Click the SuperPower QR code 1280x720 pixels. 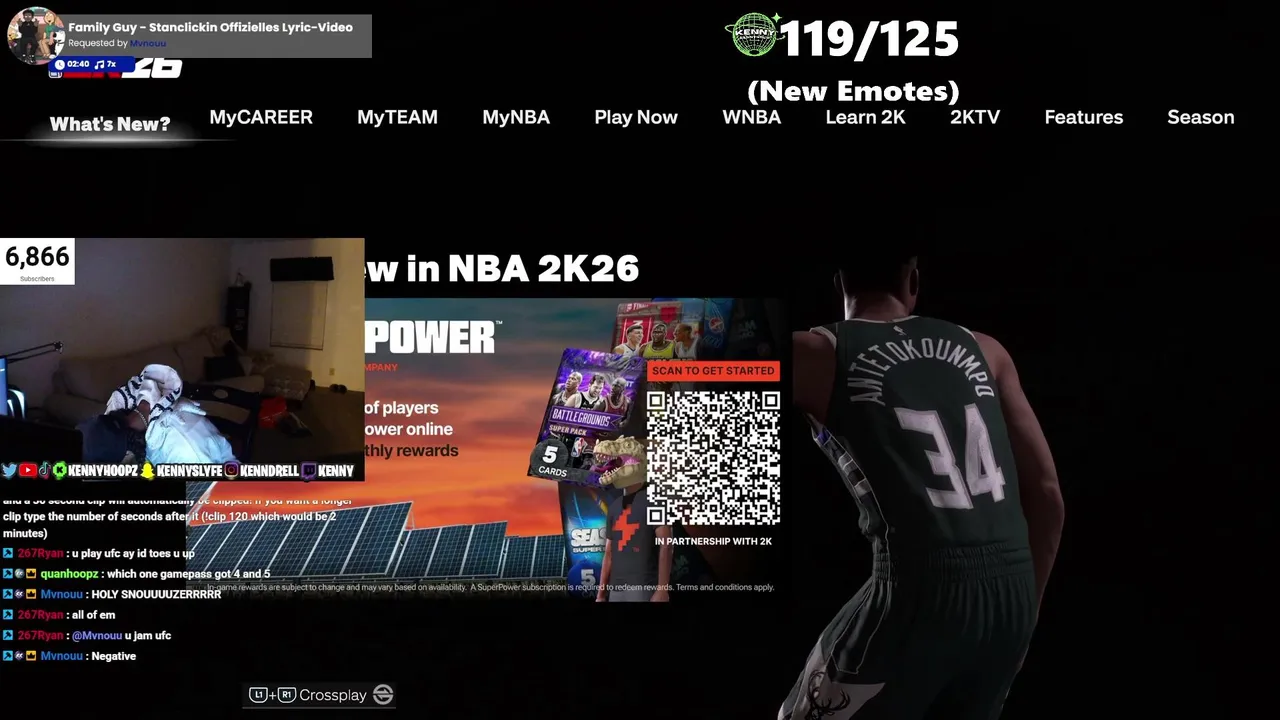713,458
